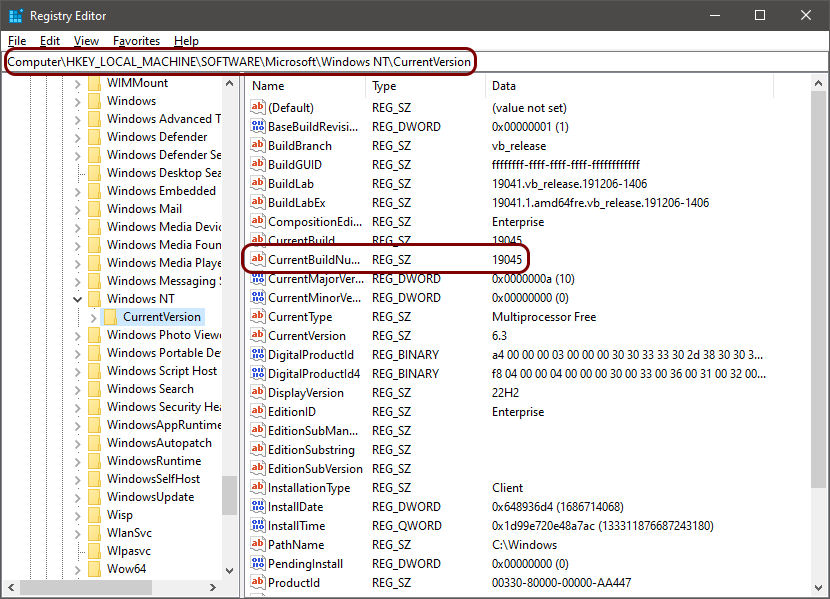Click the vb_release data value
The height and width of the screenshot is (599, 830).
519,146
